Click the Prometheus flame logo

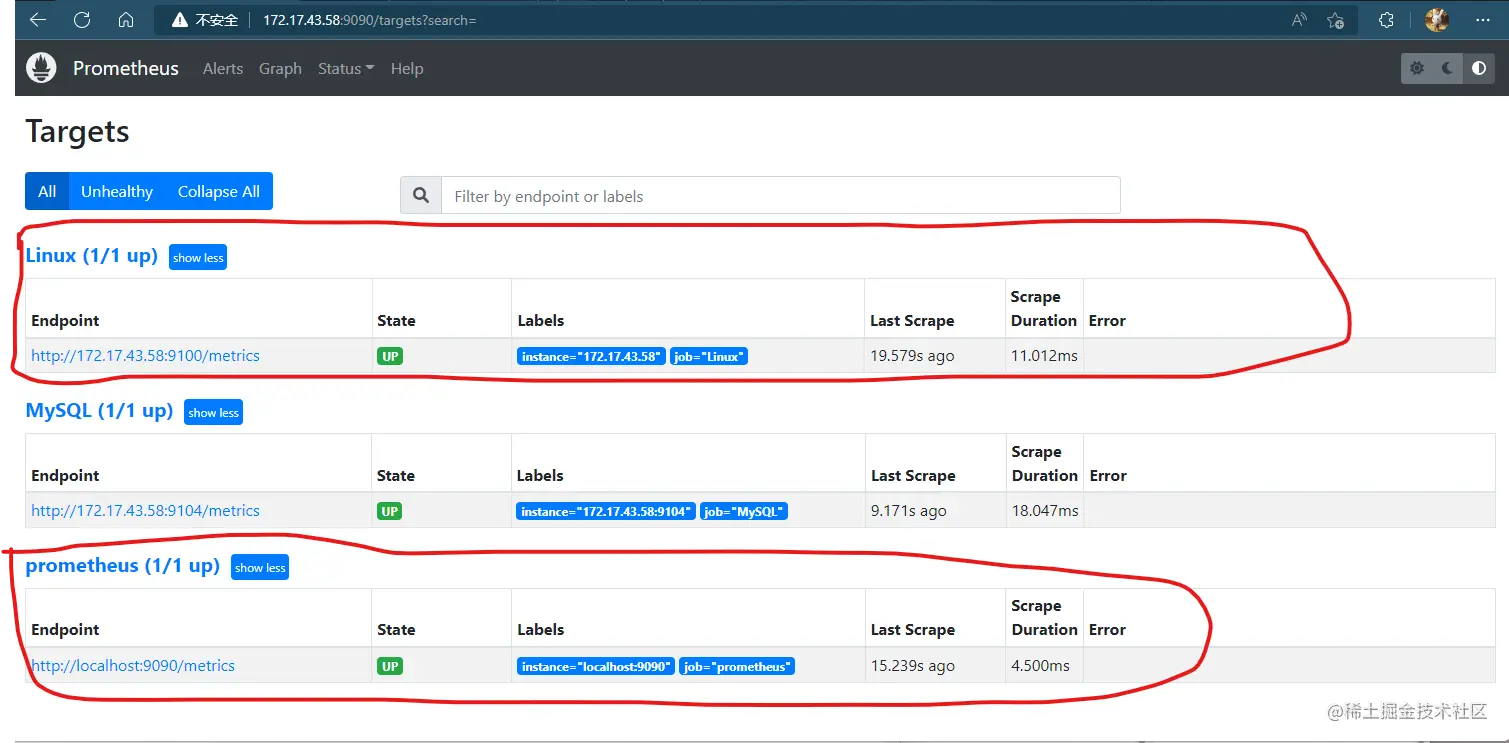(x=41, y=68)
